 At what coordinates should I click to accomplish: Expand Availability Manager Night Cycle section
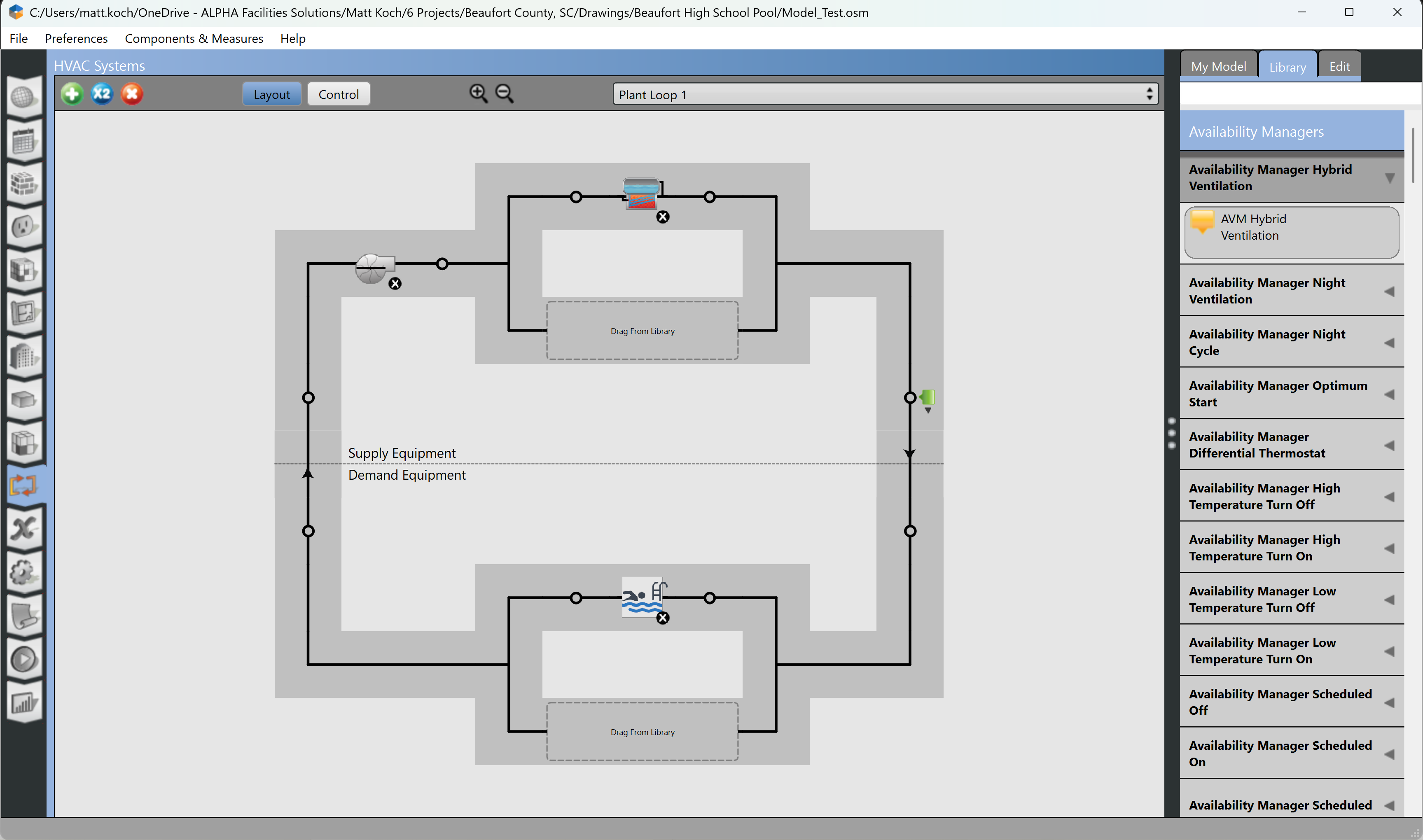[x=1292, y=343]
